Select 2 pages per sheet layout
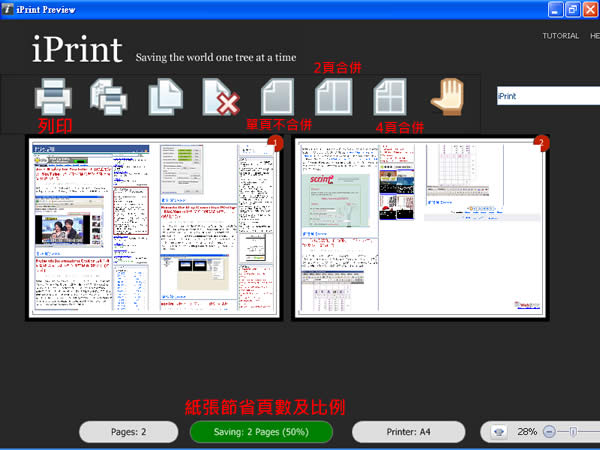 pyautogui.click(x=331, y=96)
